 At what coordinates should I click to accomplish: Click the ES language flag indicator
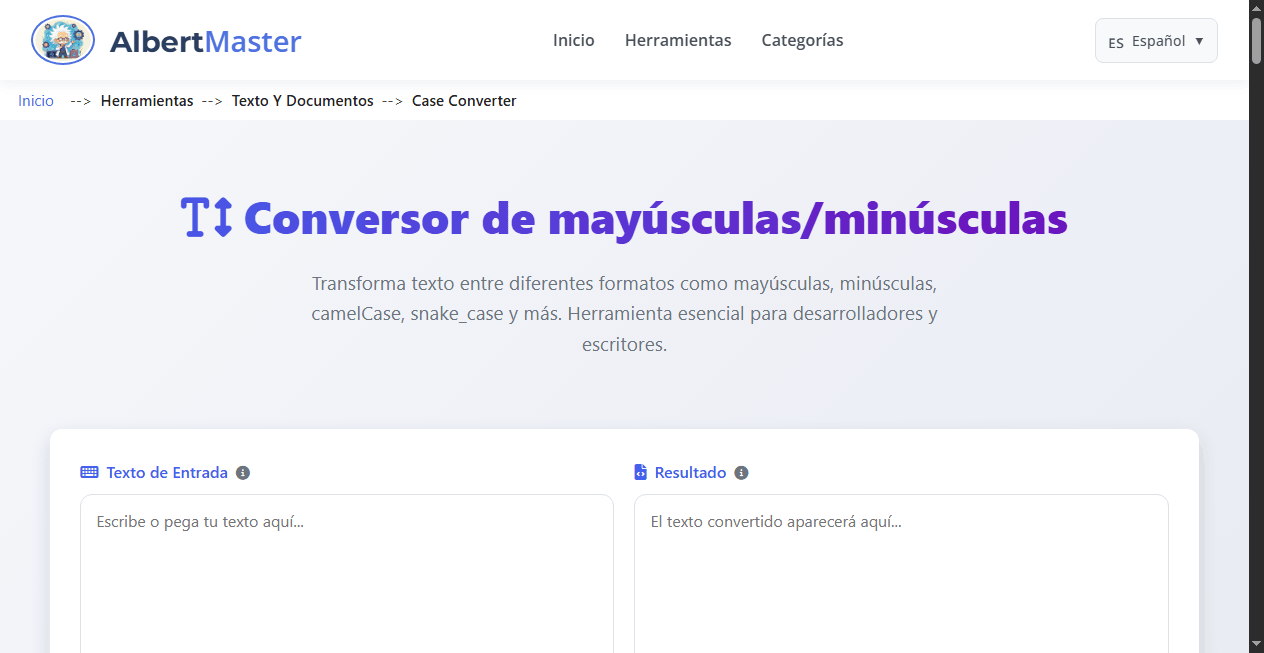[1115, 41]
